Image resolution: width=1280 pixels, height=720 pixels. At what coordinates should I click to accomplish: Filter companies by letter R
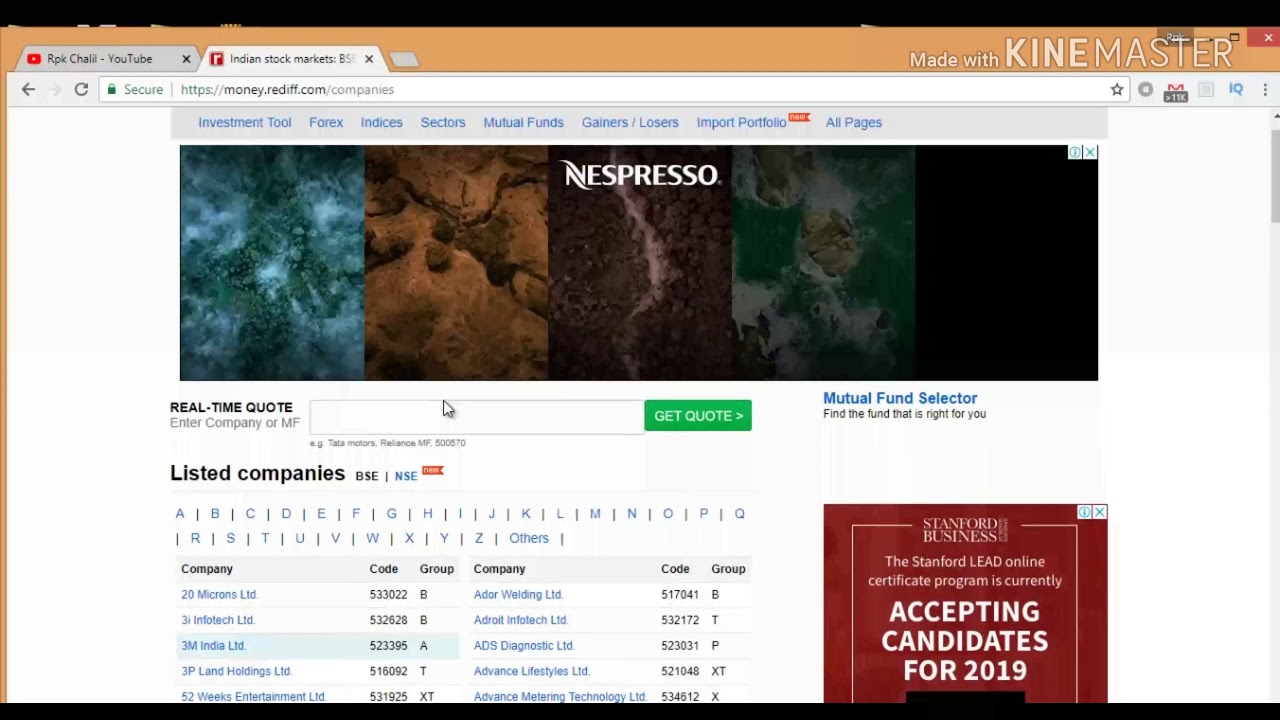(195, 538)
